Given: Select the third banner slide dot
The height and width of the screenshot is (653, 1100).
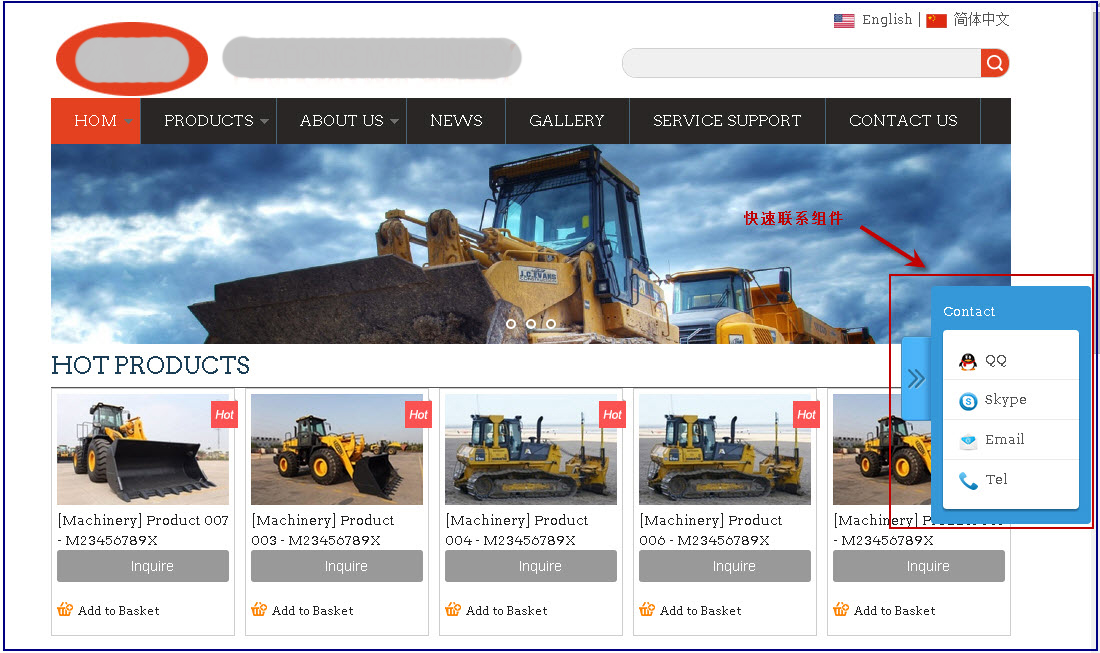Looking at the screenshot, I should (x=551, y=324).
